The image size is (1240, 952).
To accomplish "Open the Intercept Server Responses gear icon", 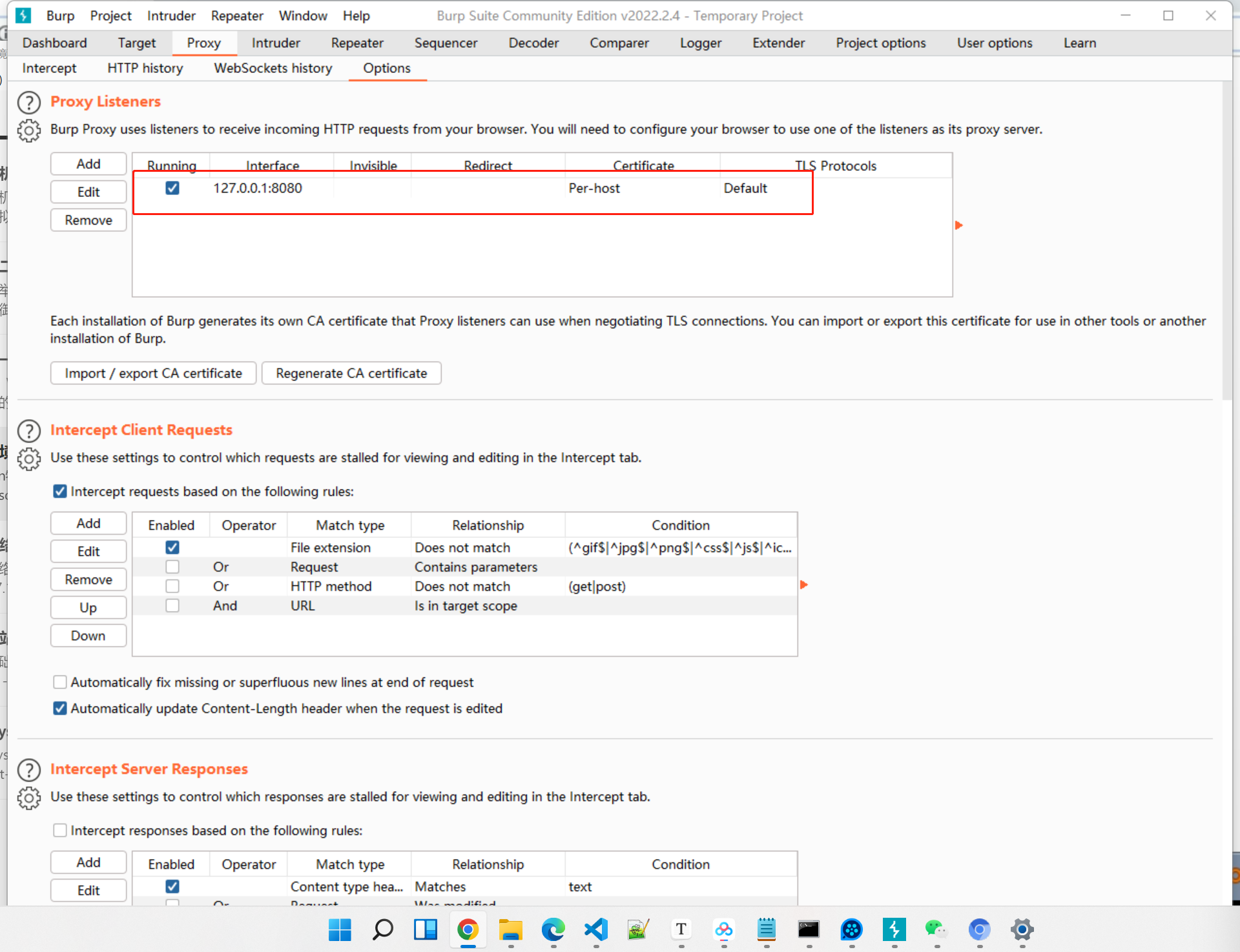I will click(28, 798).
